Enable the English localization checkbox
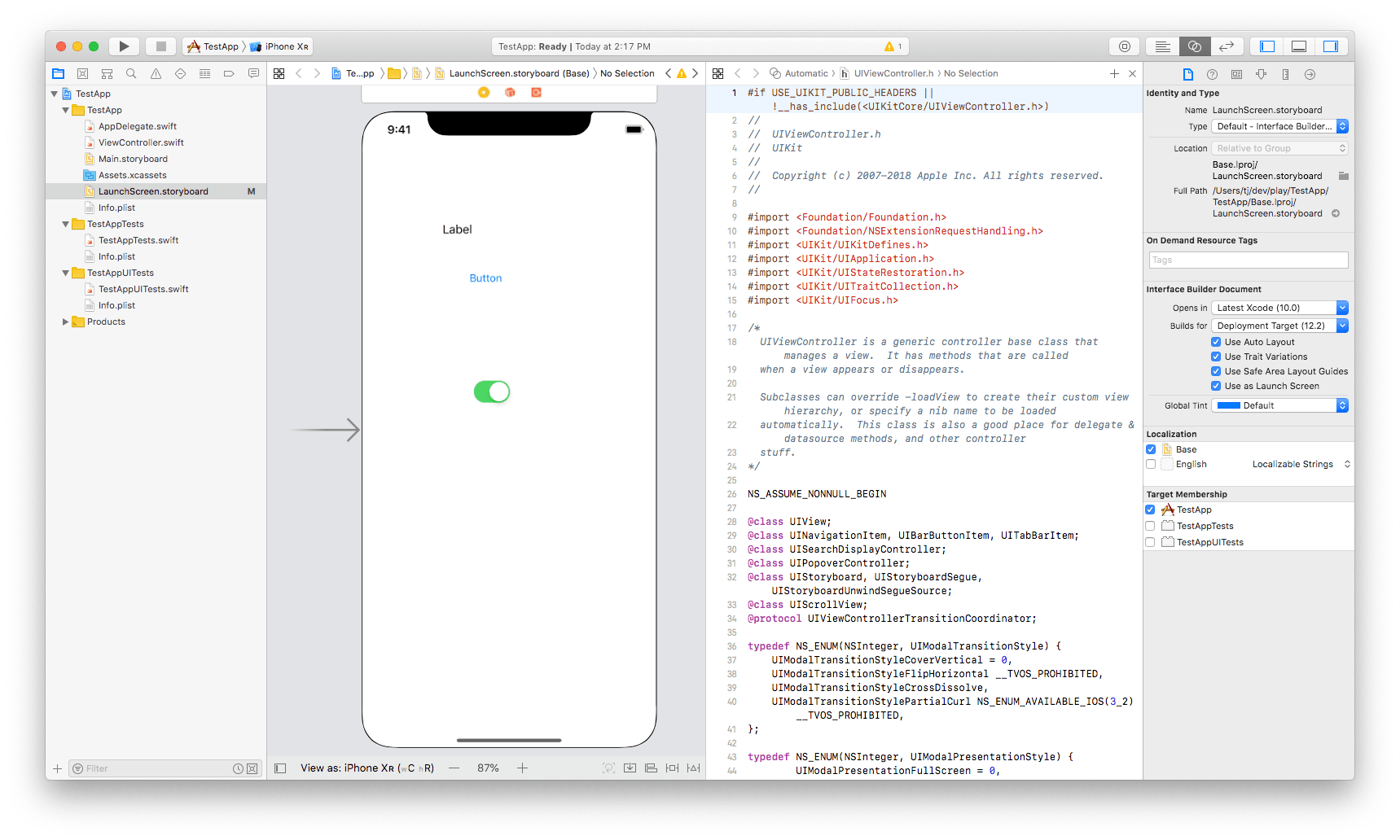Screen dimensions: 1400x840 click(x=1151, y=463)
